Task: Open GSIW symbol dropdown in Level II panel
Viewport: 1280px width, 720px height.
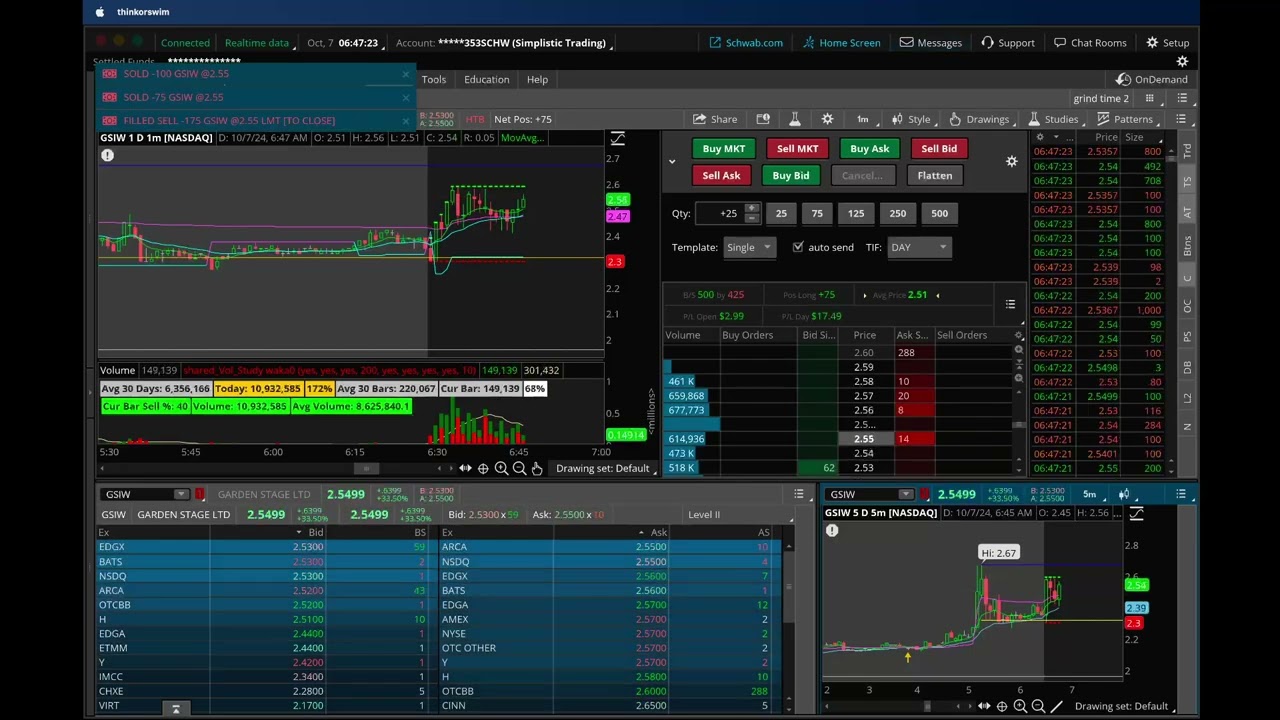Action: coord(181,494)
